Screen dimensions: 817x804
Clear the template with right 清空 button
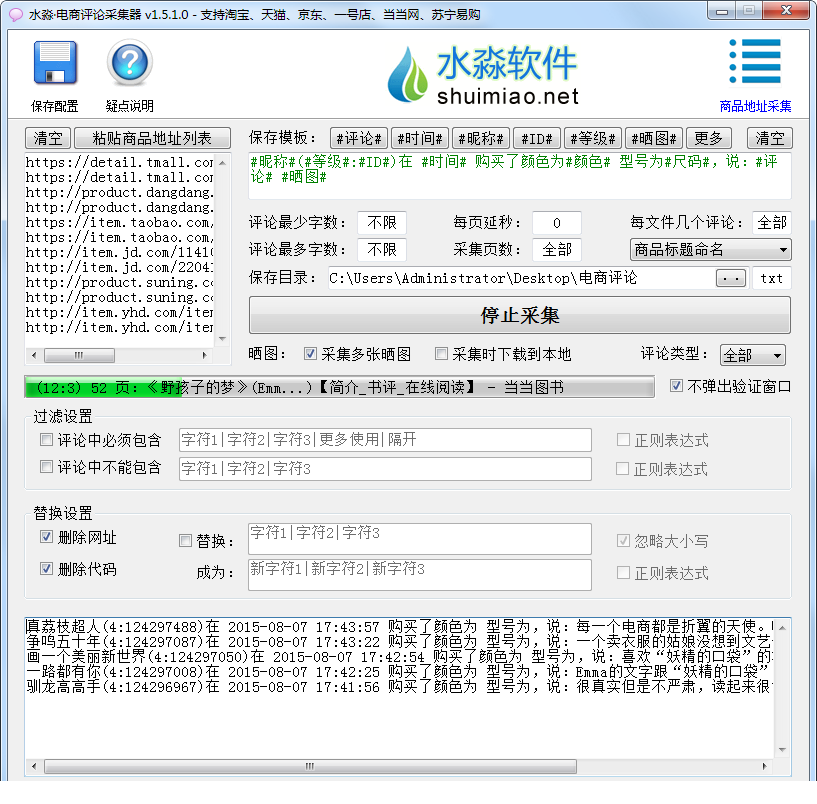click(x=770, y=139)
